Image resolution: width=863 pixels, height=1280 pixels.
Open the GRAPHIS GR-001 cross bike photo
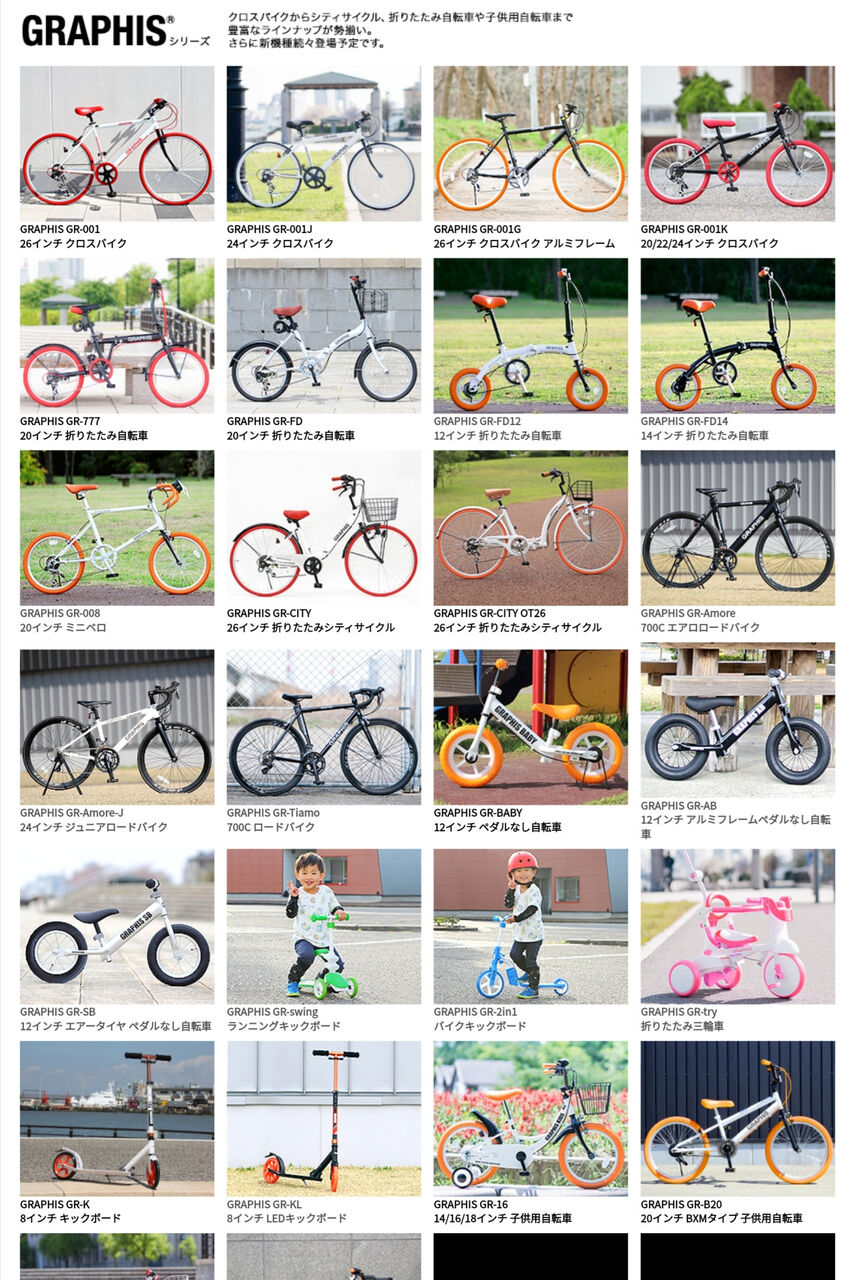click(x=117, y=144)
